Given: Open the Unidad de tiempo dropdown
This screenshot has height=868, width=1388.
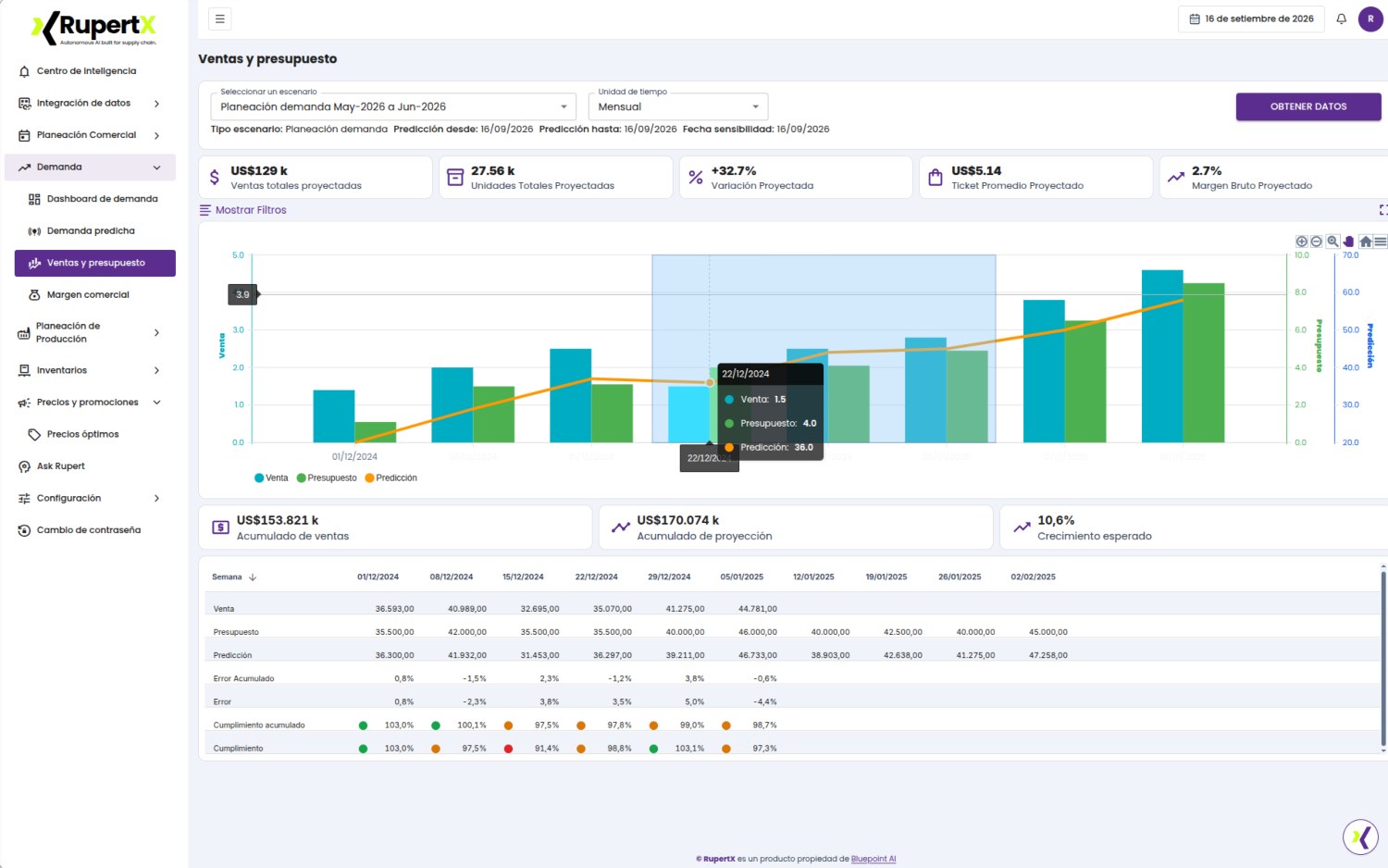Looking at the screenshot, I should (x=678, y=106).
